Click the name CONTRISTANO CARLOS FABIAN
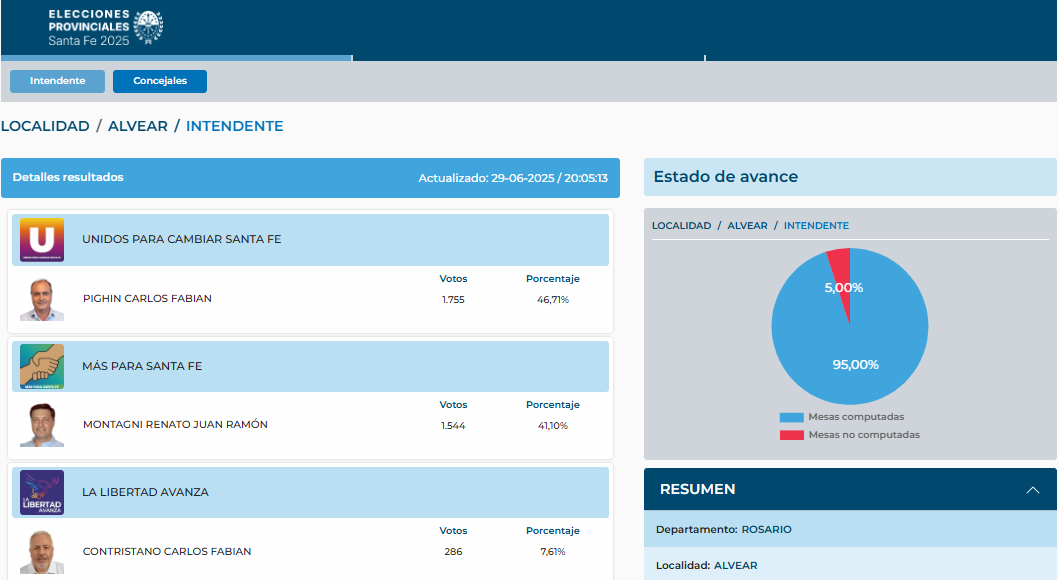1059x580 pixels. [167, 552]
